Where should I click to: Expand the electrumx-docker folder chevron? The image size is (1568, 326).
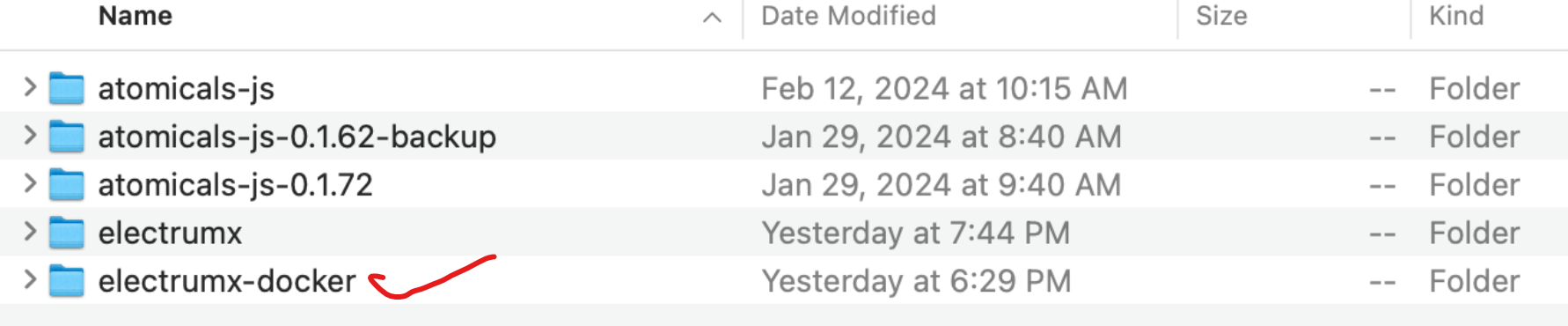[x=30, y=280]
